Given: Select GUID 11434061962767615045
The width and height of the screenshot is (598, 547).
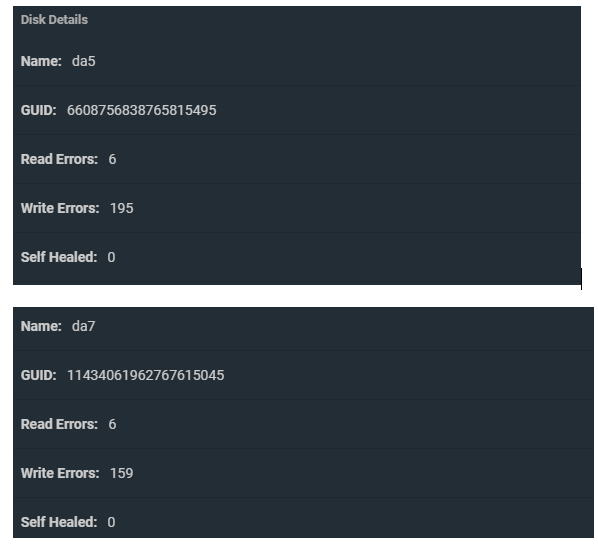Looking at the screenshot, I should click(x=146, y=375).
